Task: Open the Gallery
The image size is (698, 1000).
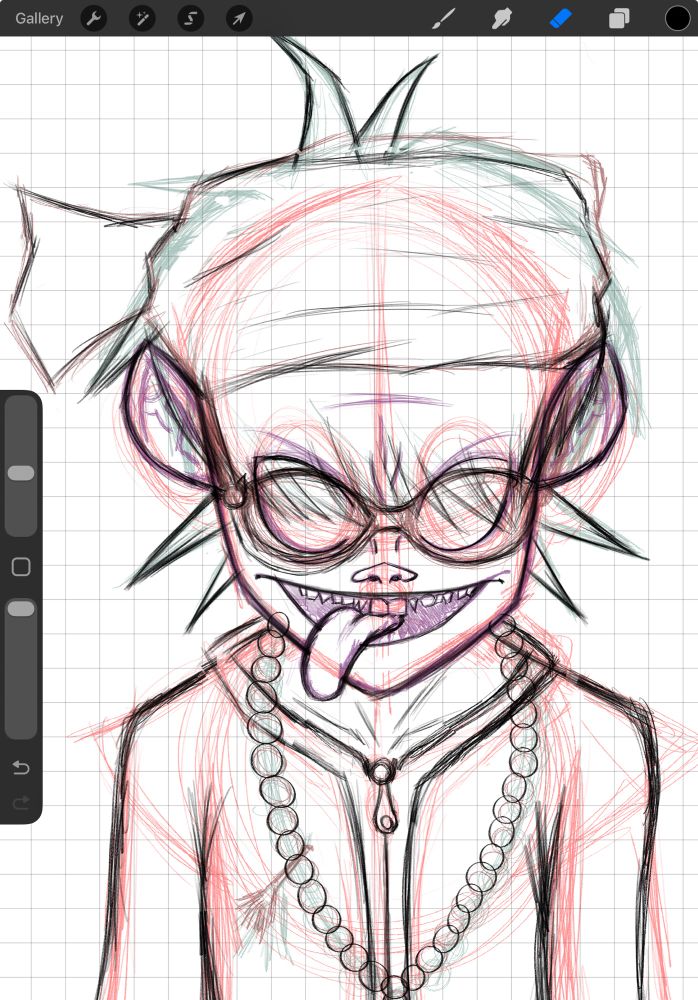Action: point(39,18)
